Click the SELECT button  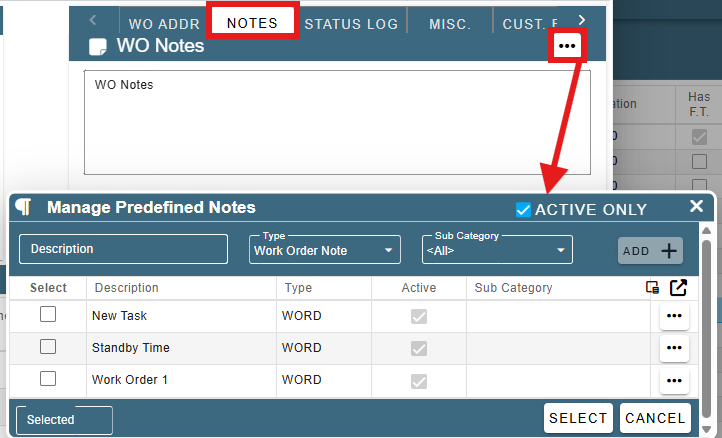578,418
